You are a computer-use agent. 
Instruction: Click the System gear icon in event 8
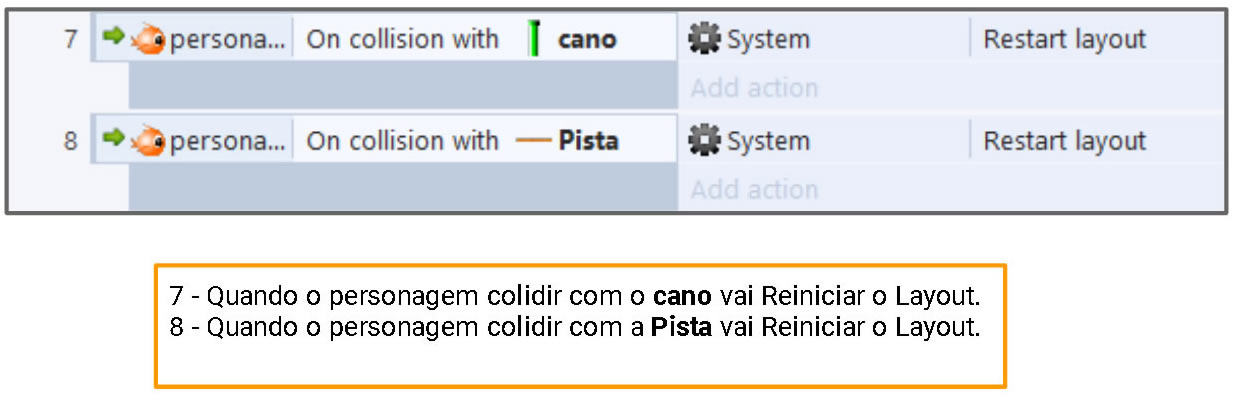pos(705,141)
